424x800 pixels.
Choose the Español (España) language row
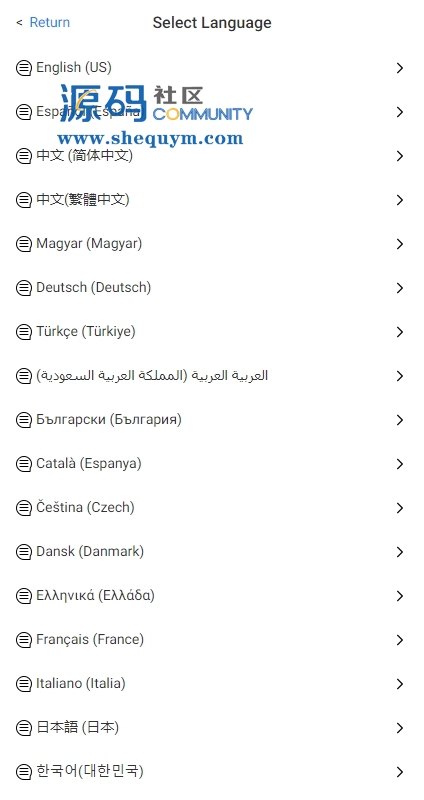(212, 112)
